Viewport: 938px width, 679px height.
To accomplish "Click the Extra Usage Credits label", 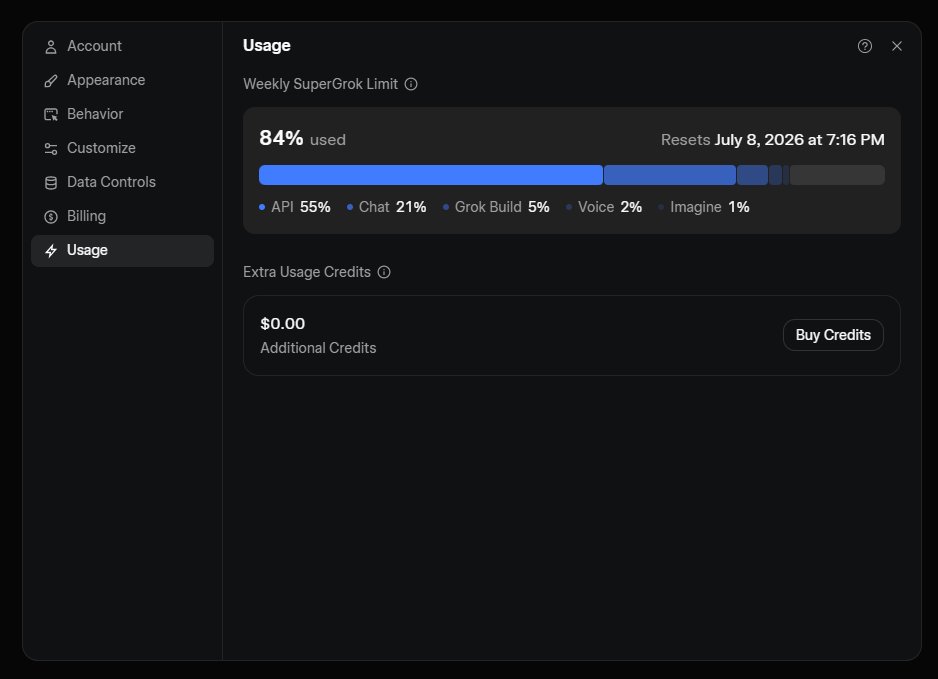I will (307, 272).
